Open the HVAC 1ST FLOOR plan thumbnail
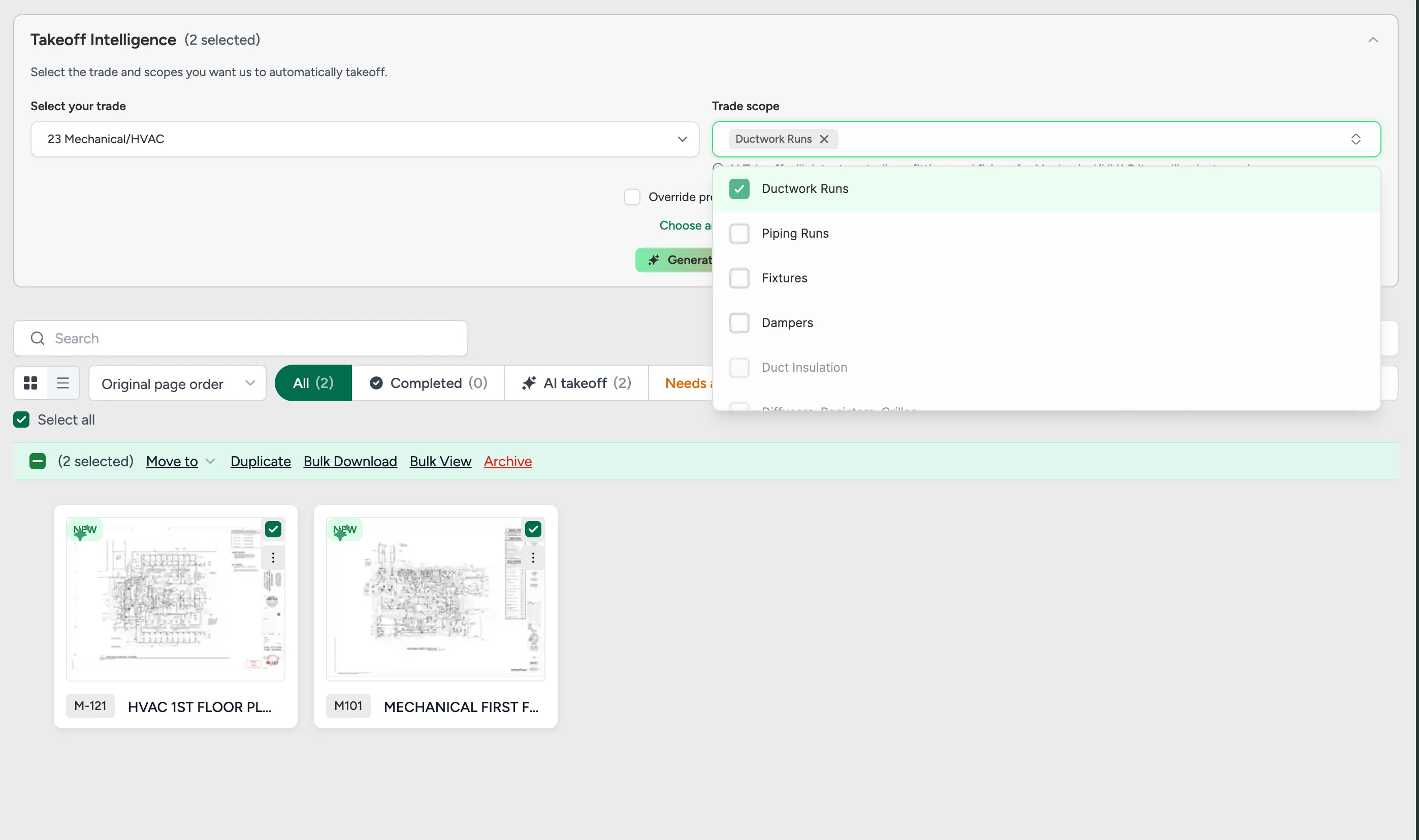 (175, 599)
